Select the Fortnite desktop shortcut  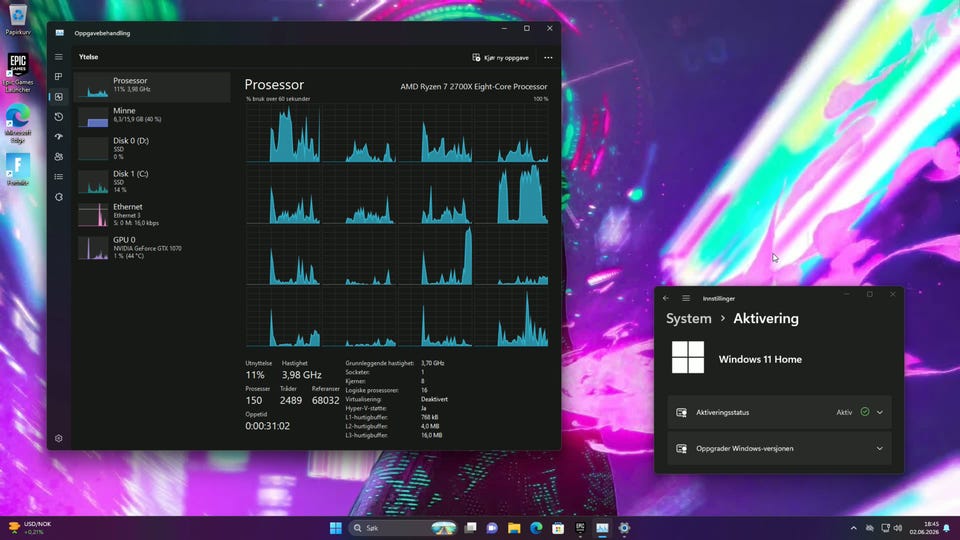18,170
